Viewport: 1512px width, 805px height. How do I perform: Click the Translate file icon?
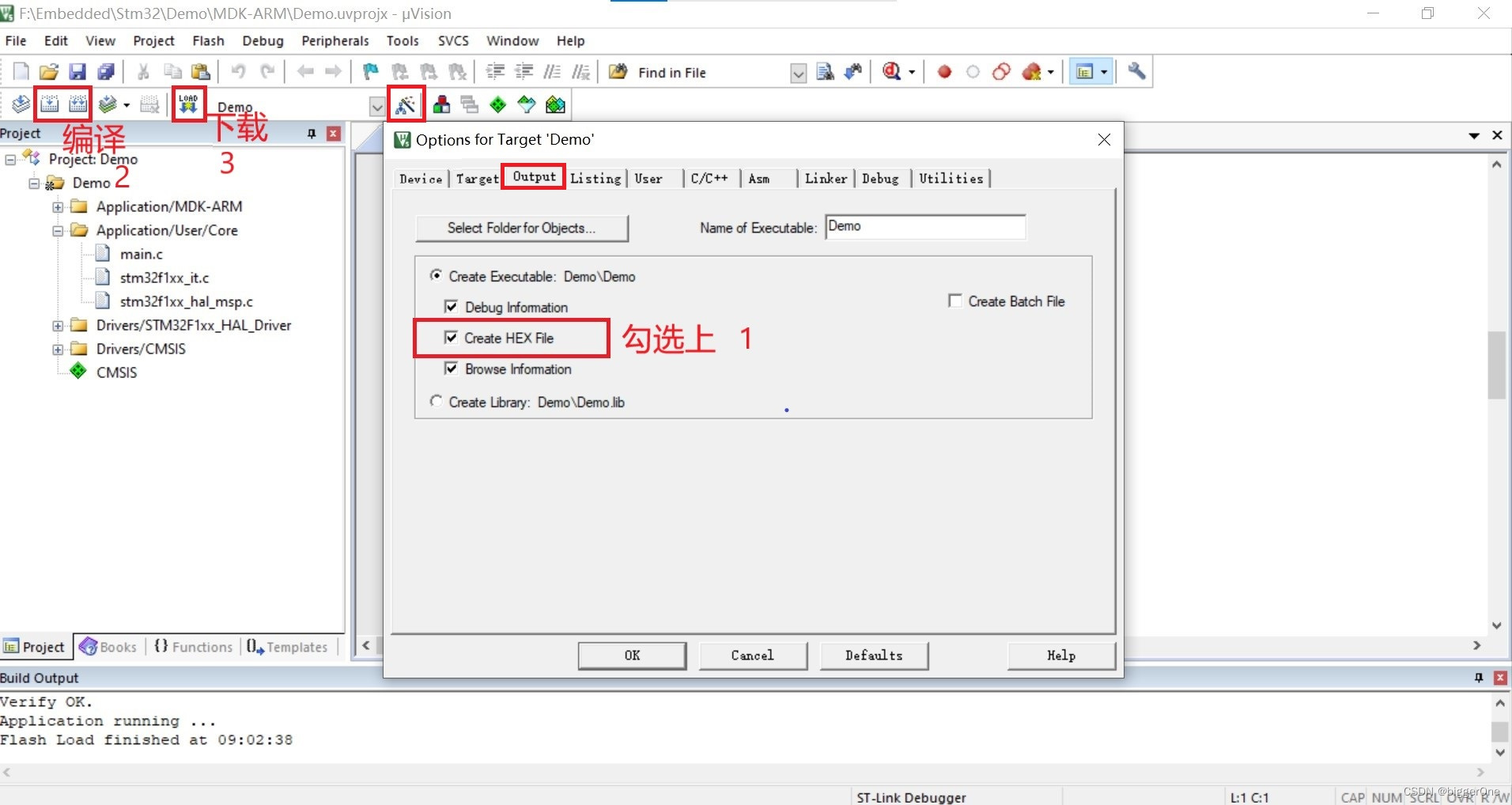(21, 104)
